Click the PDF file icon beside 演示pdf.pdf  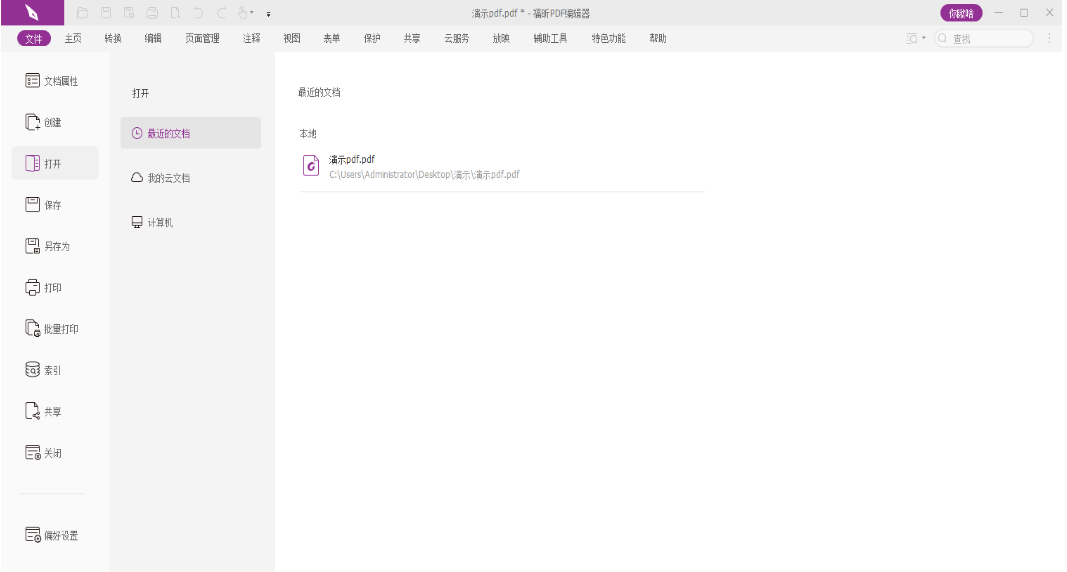pyautogui.click(x=311, y=165)
